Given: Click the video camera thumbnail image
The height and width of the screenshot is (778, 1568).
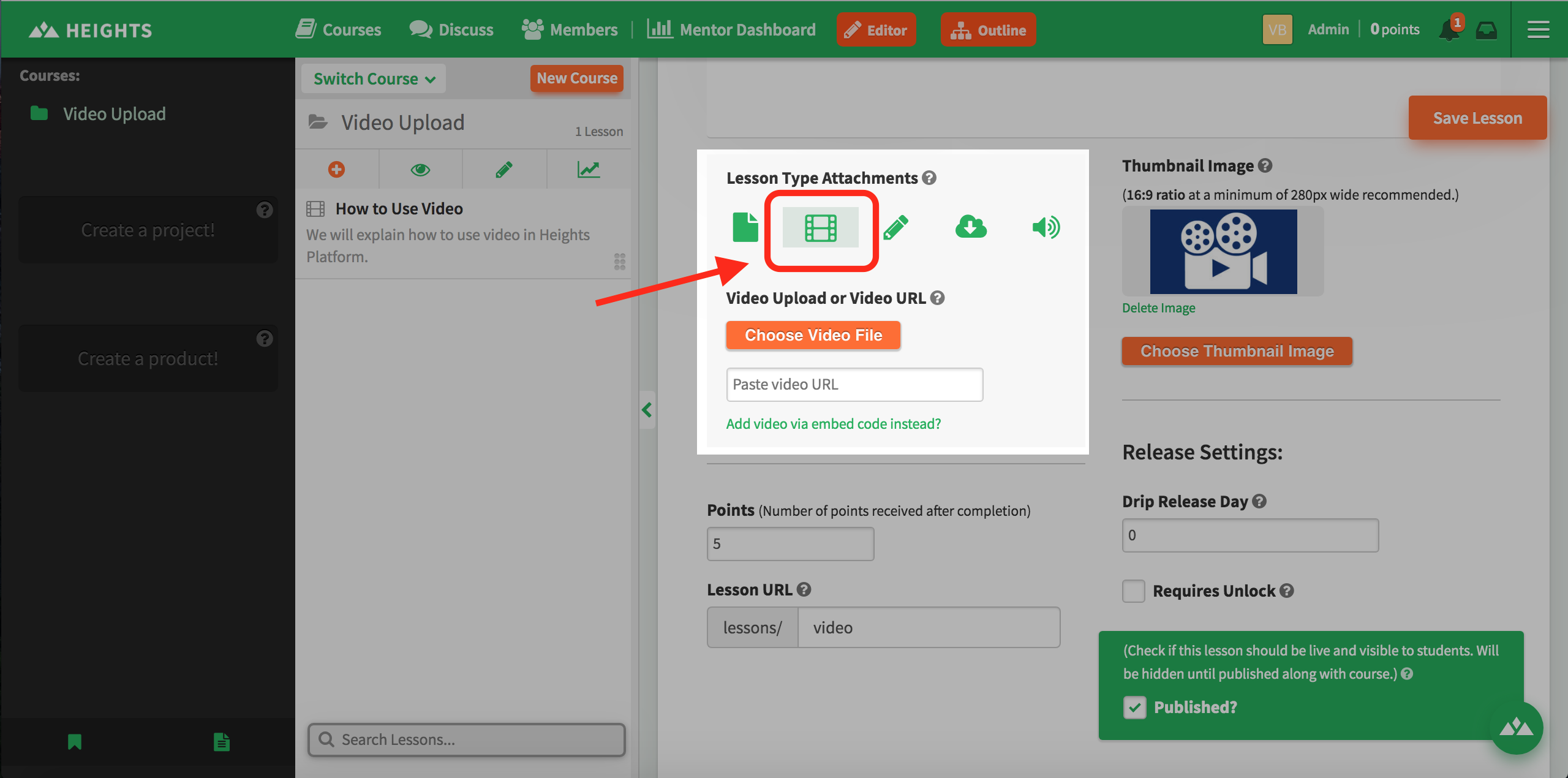Looking at the screenshot, I should tap(1223, 251).
